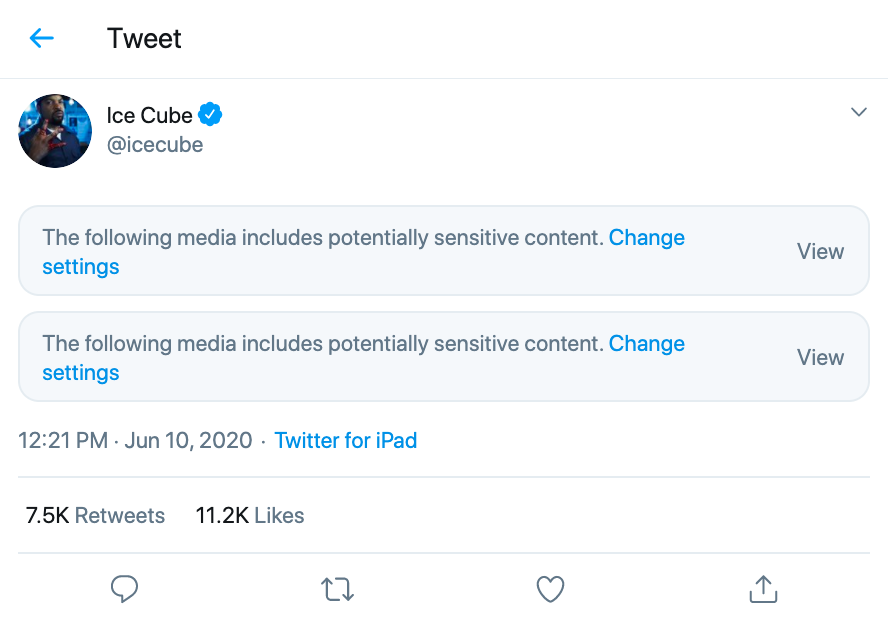Viewport: 888px width, 622px height.
Task: Open Ice Cube's profile picture
Action: [x=55, y=131]
